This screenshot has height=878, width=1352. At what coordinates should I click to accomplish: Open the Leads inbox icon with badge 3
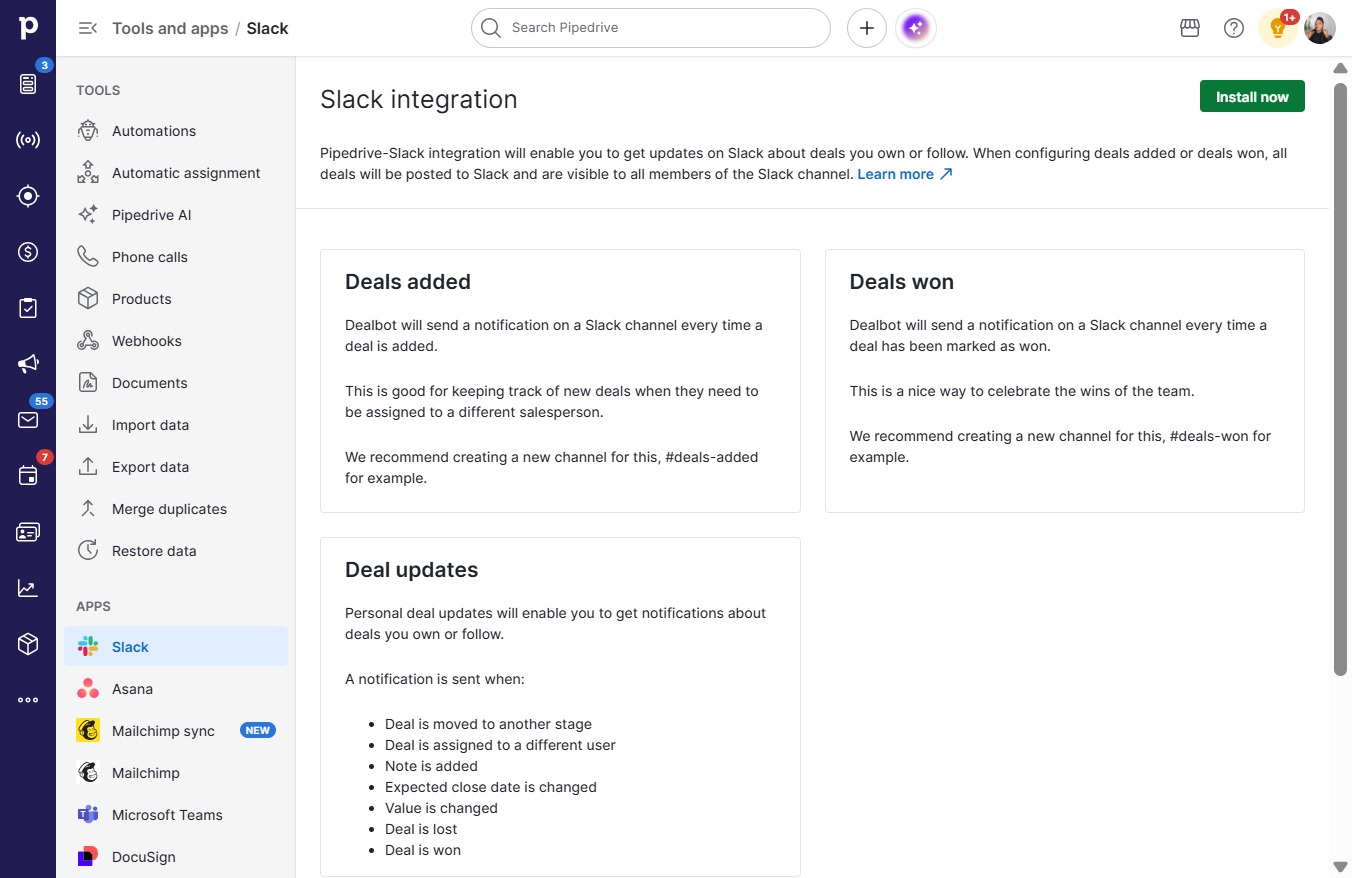click(x=28, y=84)
